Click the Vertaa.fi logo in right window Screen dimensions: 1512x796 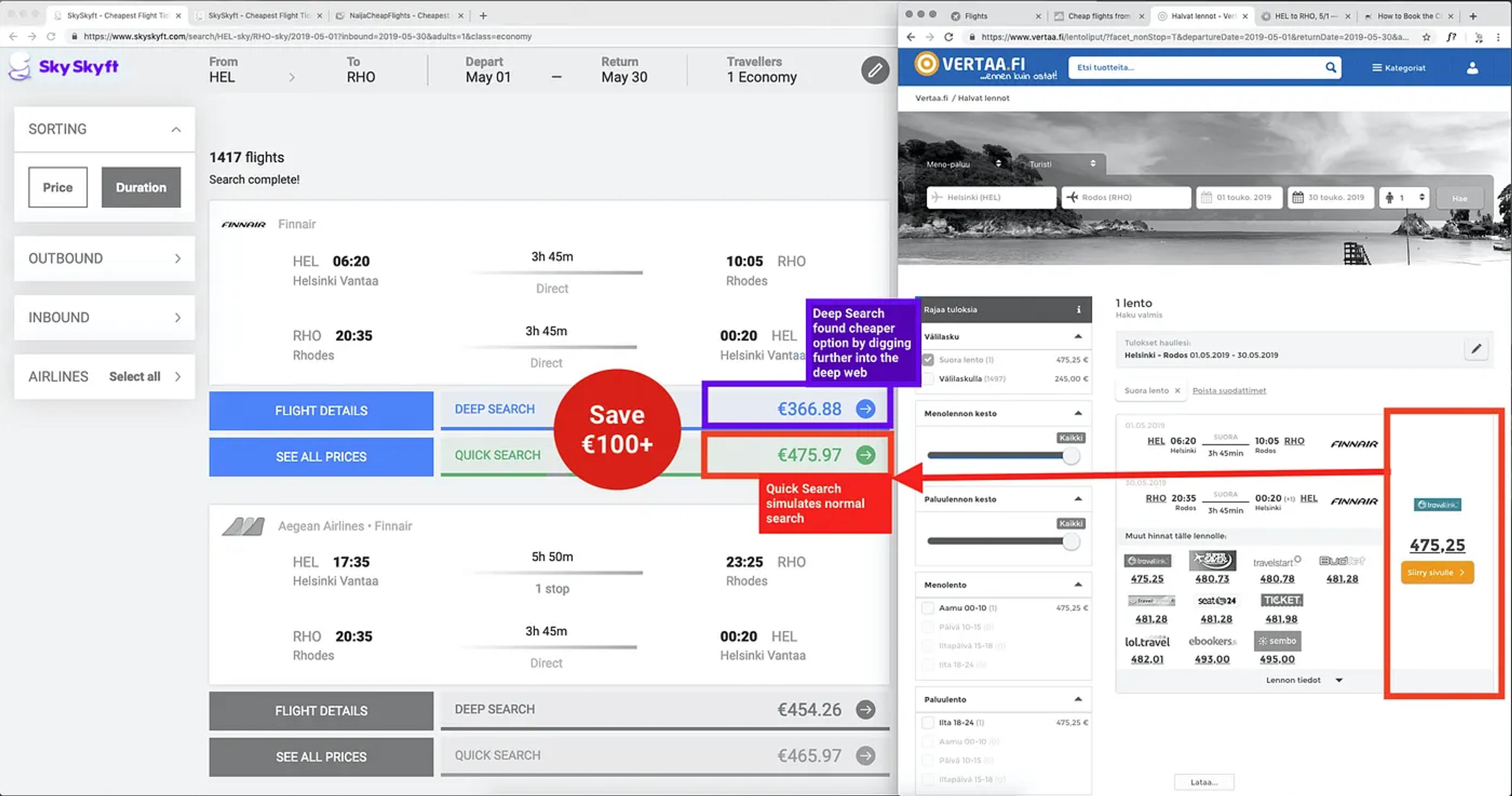pos(986,66)
